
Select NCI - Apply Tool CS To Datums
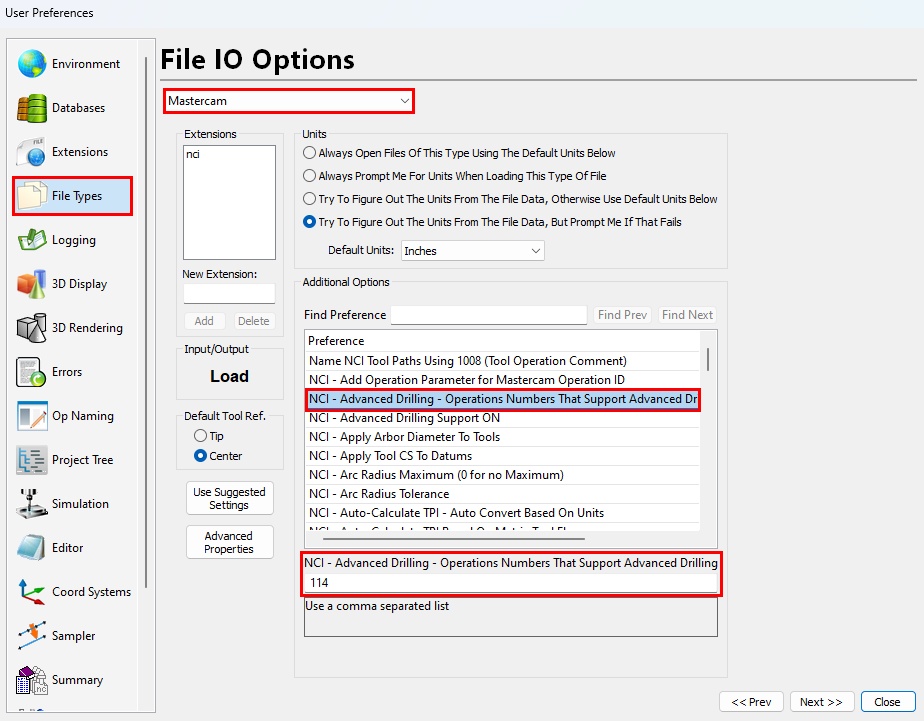tap(502, 456)
